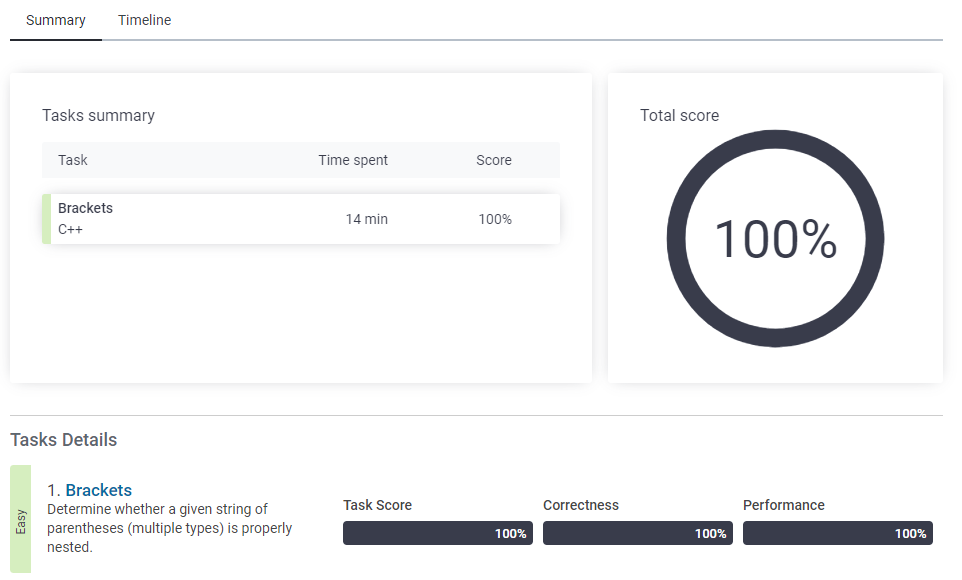Click the 100% score in Brackets row
The image size is (962, 580).
[495, 219]
